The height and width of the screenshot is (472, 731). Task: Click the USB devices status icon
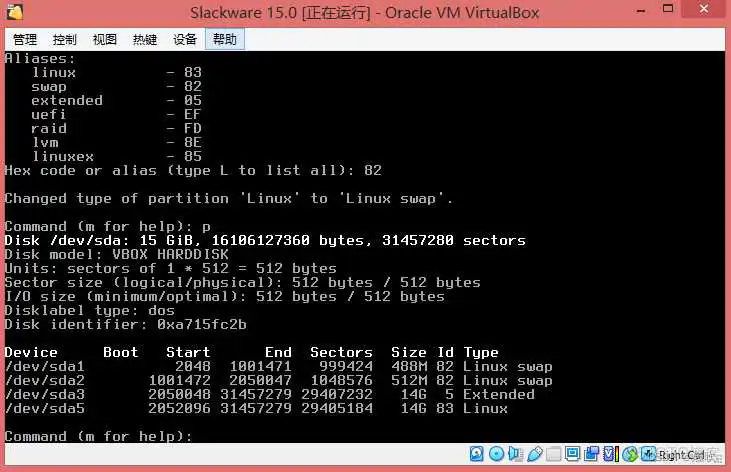tap(535, 453)
